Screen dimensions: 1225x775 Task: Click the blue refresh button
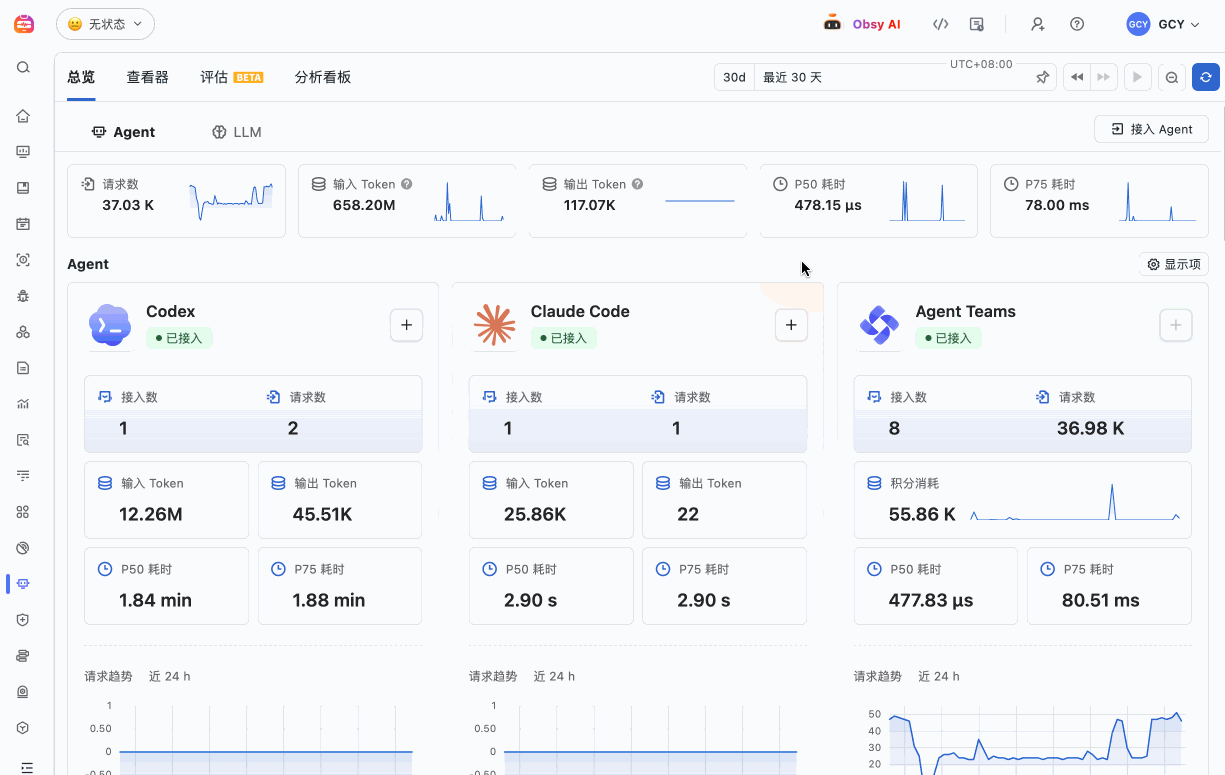(x=1206, y=77)
